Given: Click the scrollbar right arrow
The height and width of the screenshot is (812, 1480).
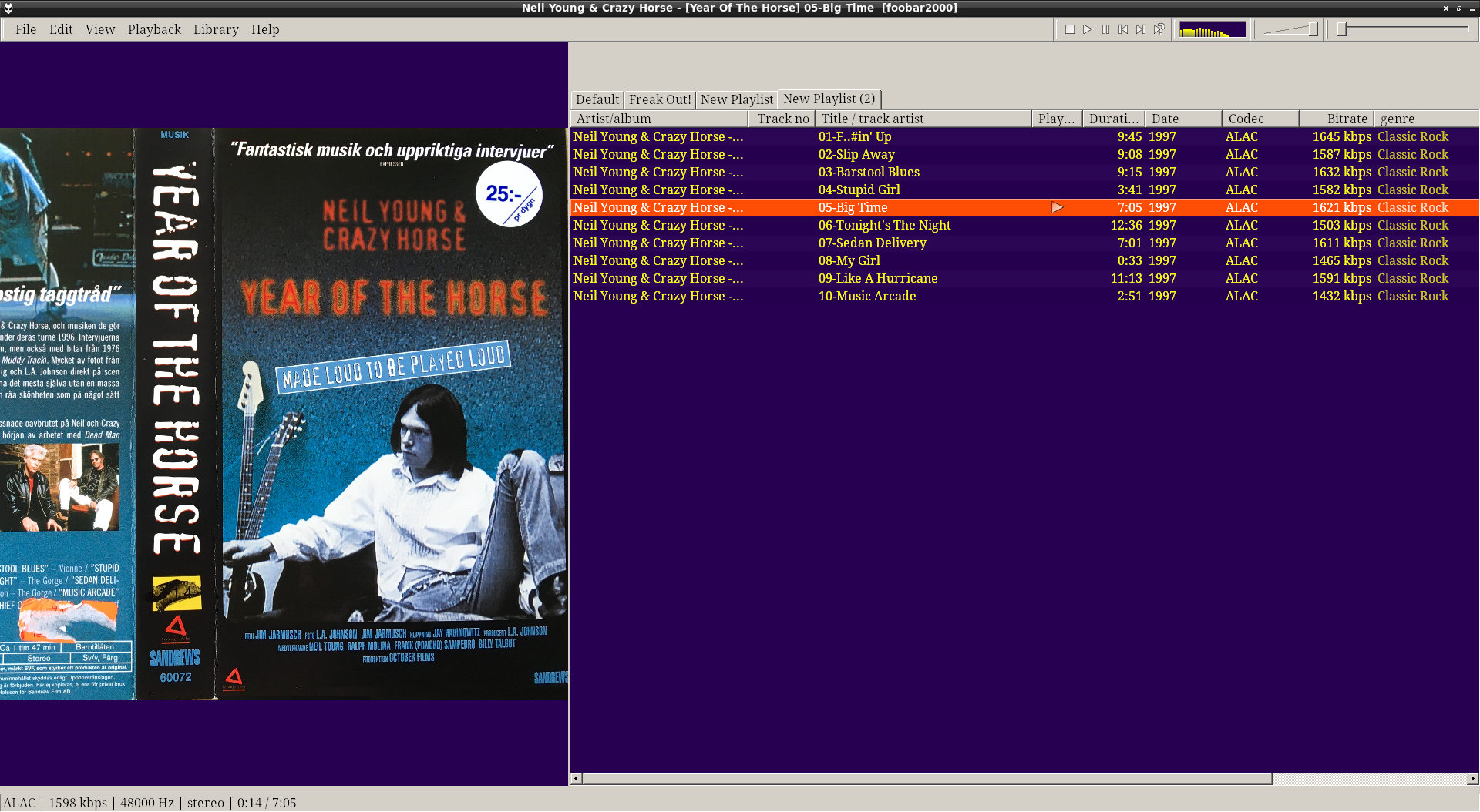Looking at the screenshot, I should 1473,779.
